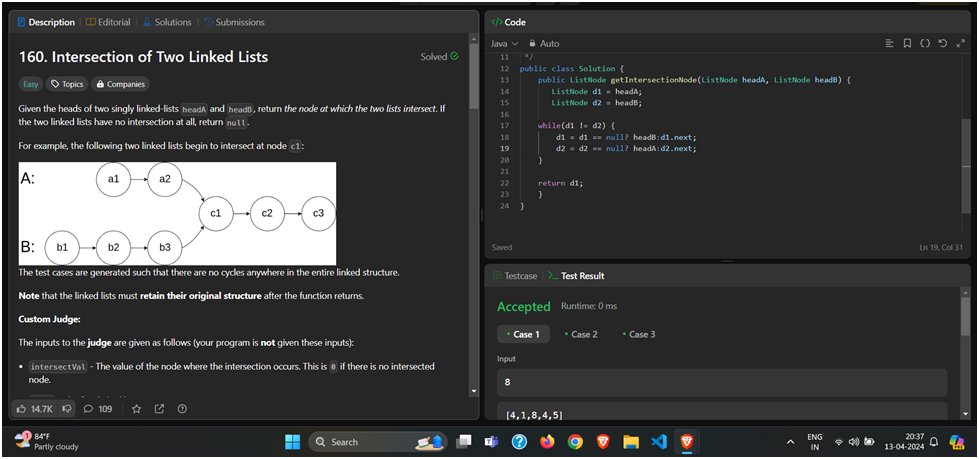Viewport: 979px width, 459px height.
Task: Click the ENG IN language indicator
Action: (x=815, y=442)
